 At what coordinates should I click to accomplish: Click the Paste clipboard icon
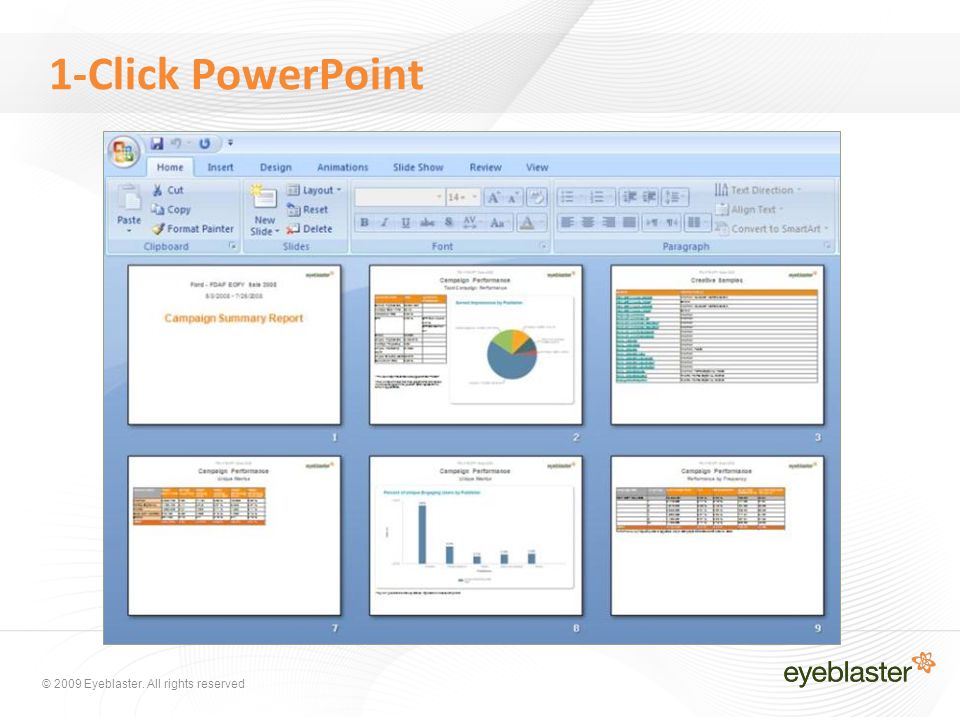pos(129,198)
